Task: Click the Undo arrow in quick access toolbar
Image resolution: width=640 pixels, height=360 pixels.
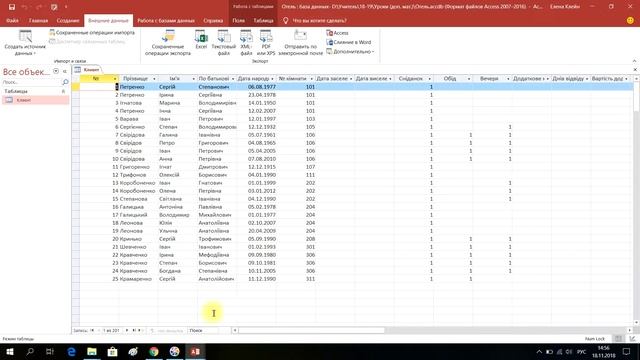Action: [24, 7]
